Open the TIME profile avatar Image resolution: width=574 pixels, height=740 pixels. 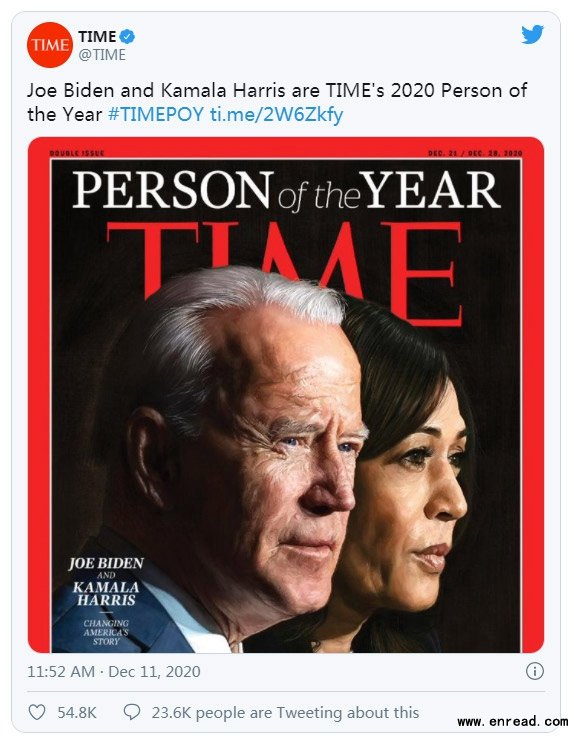point(50,45)
